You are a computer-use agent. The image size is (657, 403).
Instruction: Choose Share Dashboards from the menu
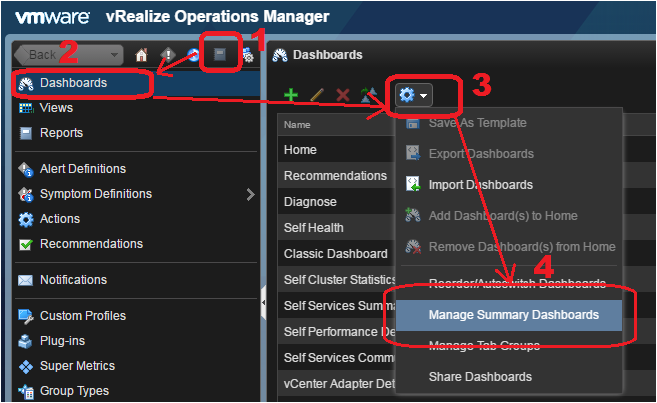pyautogui.click(x=480, y=377)
